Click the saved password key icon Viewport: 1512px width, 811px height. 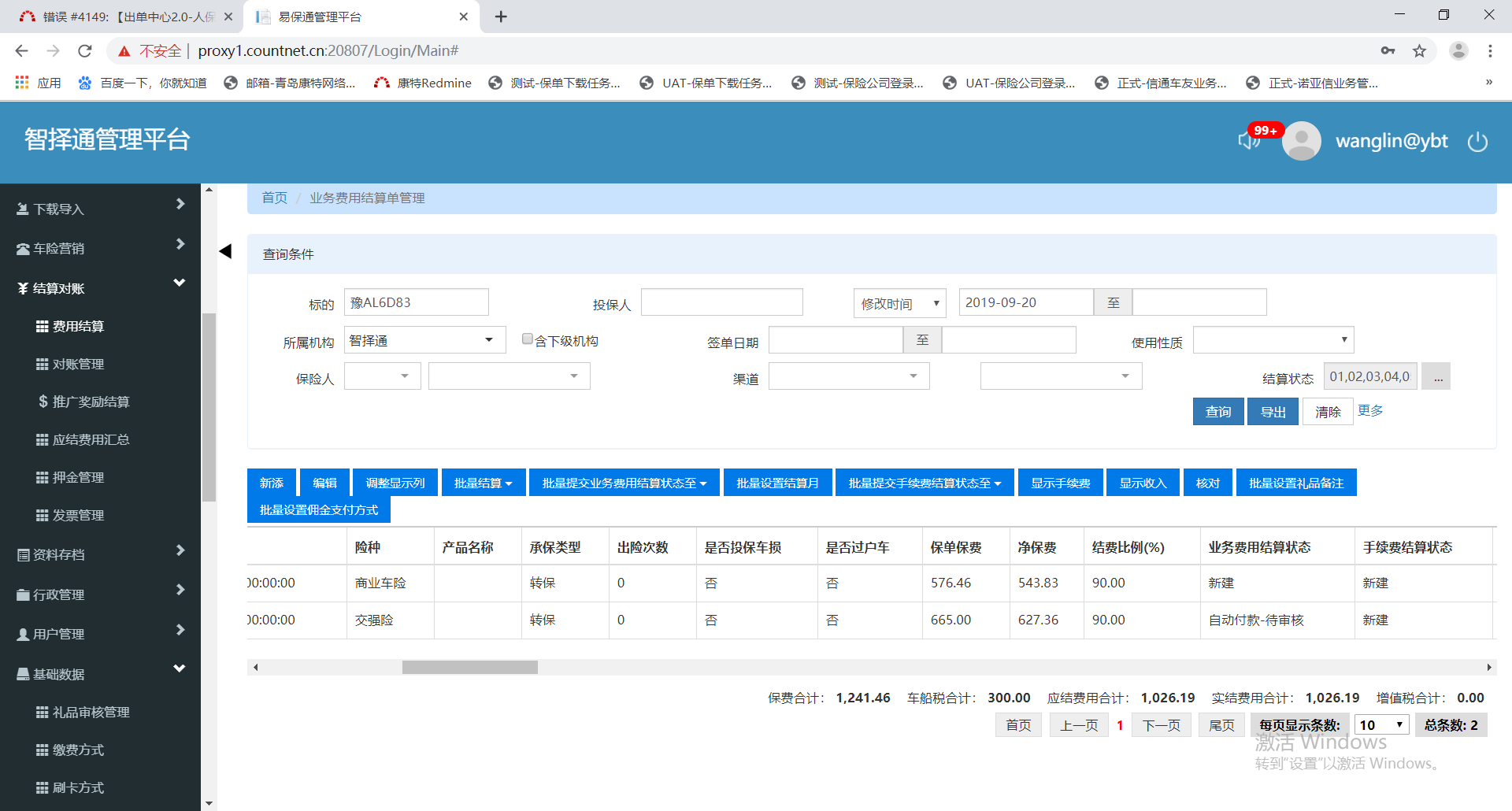(1388, 51)
